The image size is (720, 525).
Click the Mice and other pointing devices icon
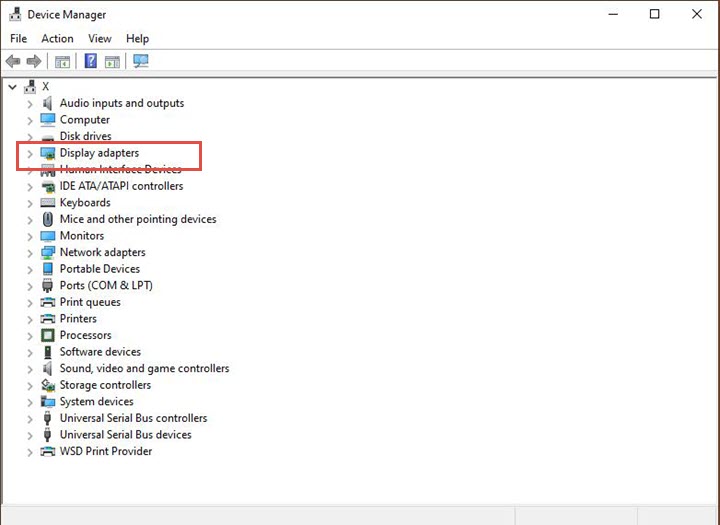click(48, 219)
